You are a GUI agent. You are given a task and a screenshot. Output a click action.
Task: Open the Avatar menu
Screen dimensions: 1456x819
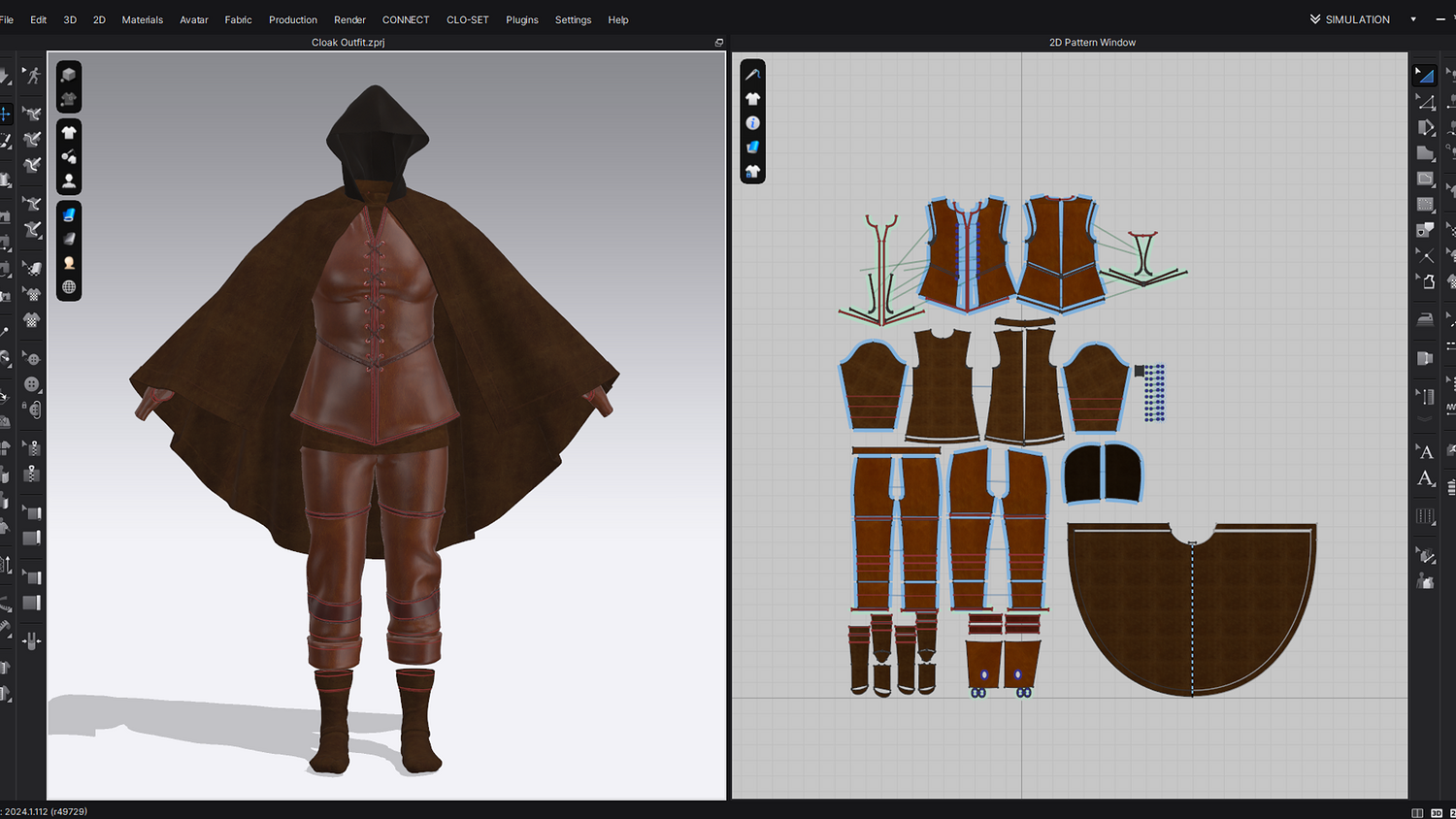[194, 19]
